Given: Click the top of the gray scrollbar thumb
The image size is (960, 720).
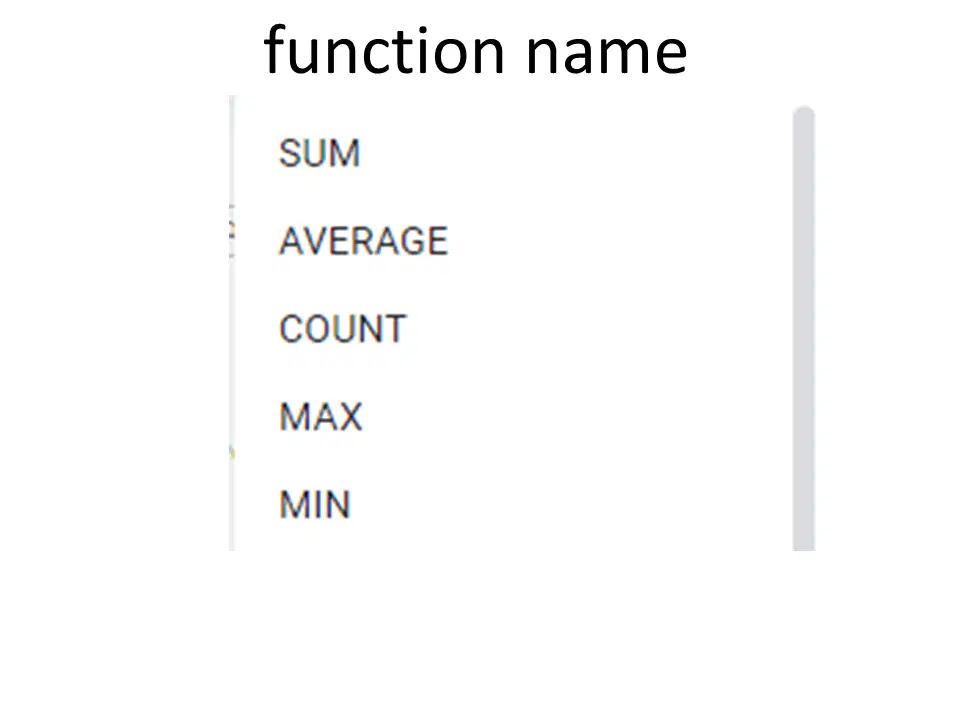Looking at the screenshot, I should pos(804,113).
